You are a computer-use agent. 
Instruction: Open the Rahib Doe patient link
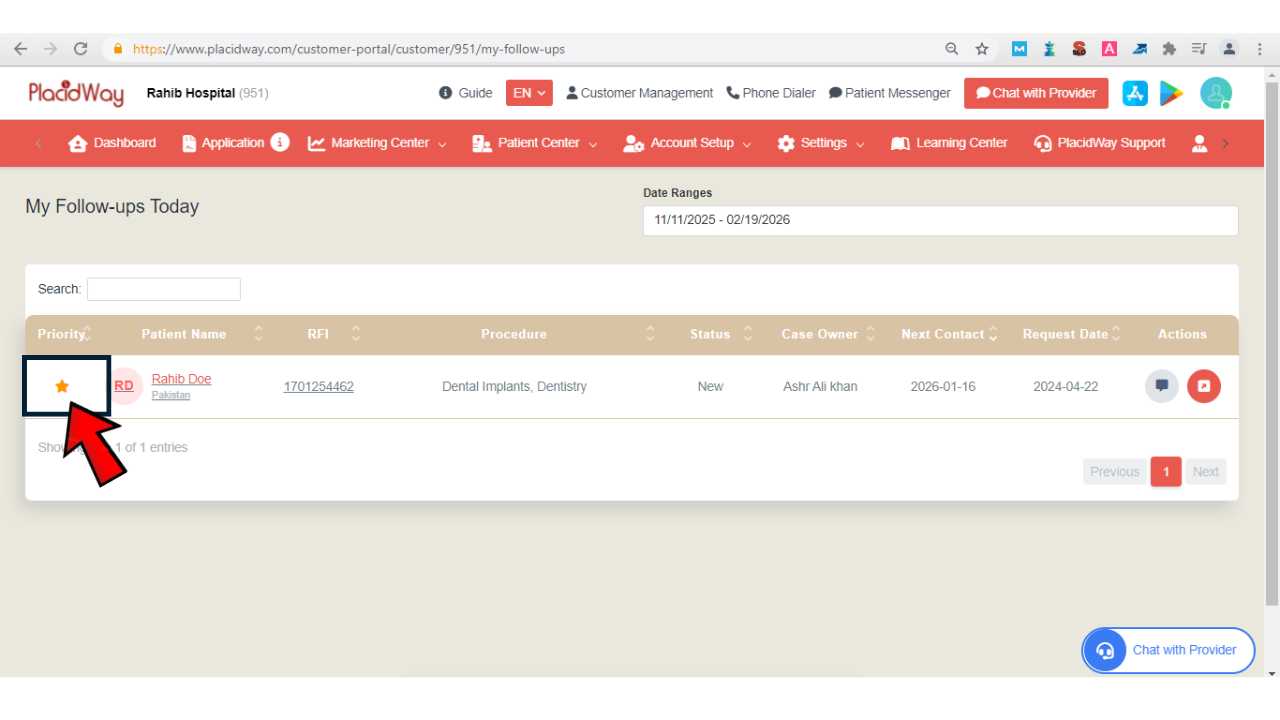(181, 379)
